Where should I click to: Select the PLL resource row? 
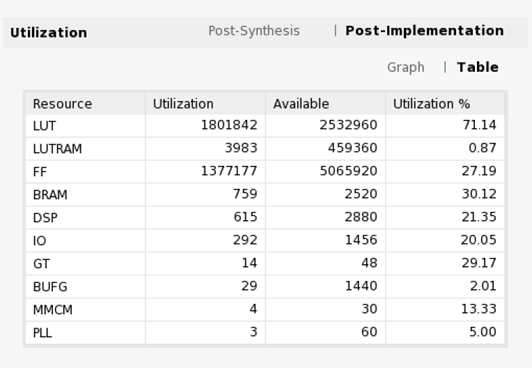[x=265, y=332]
